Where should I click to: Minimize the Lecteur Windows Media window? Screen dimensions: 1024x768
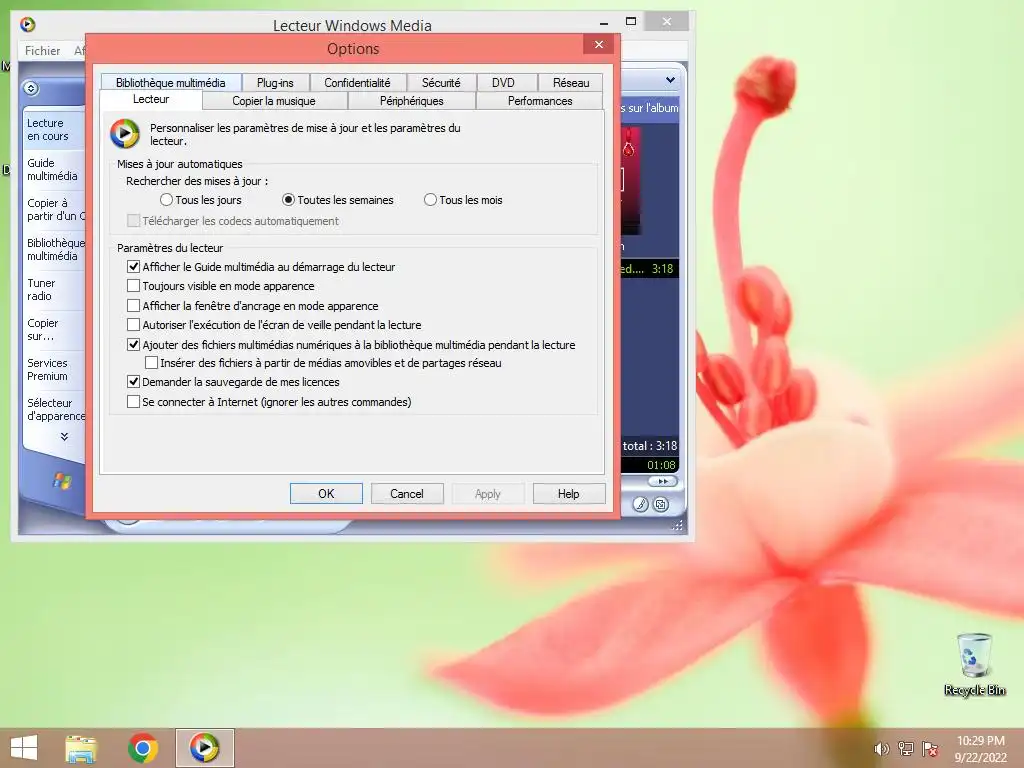[x=604, y=23]
